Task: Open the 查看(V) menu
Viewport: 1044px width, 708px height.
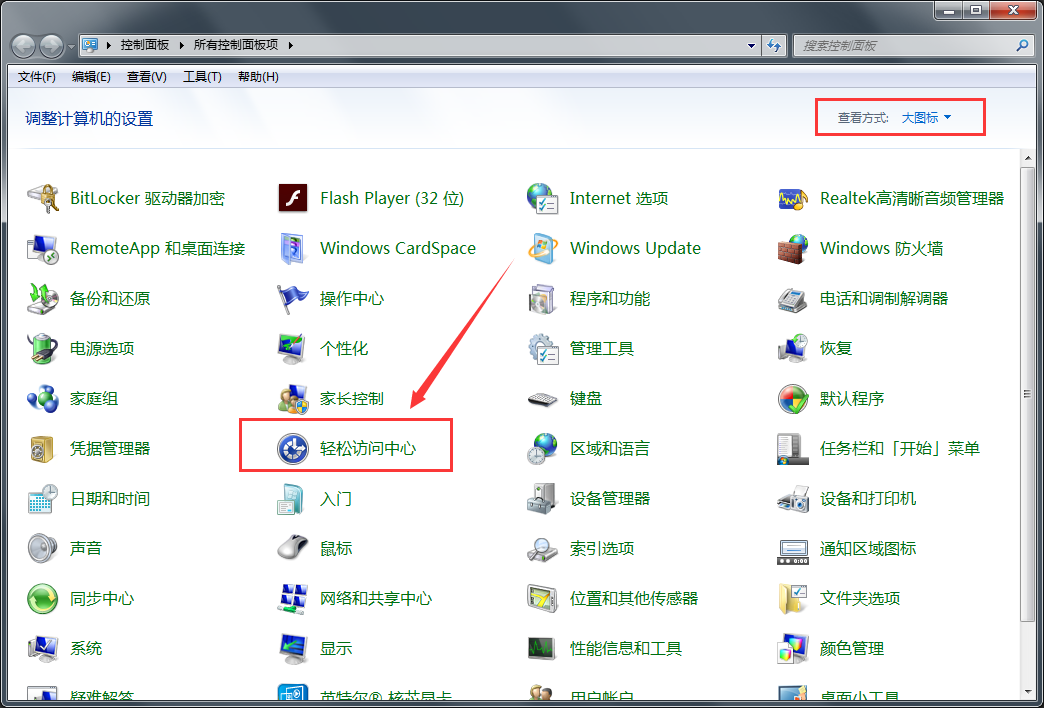Action: (146, 77)
